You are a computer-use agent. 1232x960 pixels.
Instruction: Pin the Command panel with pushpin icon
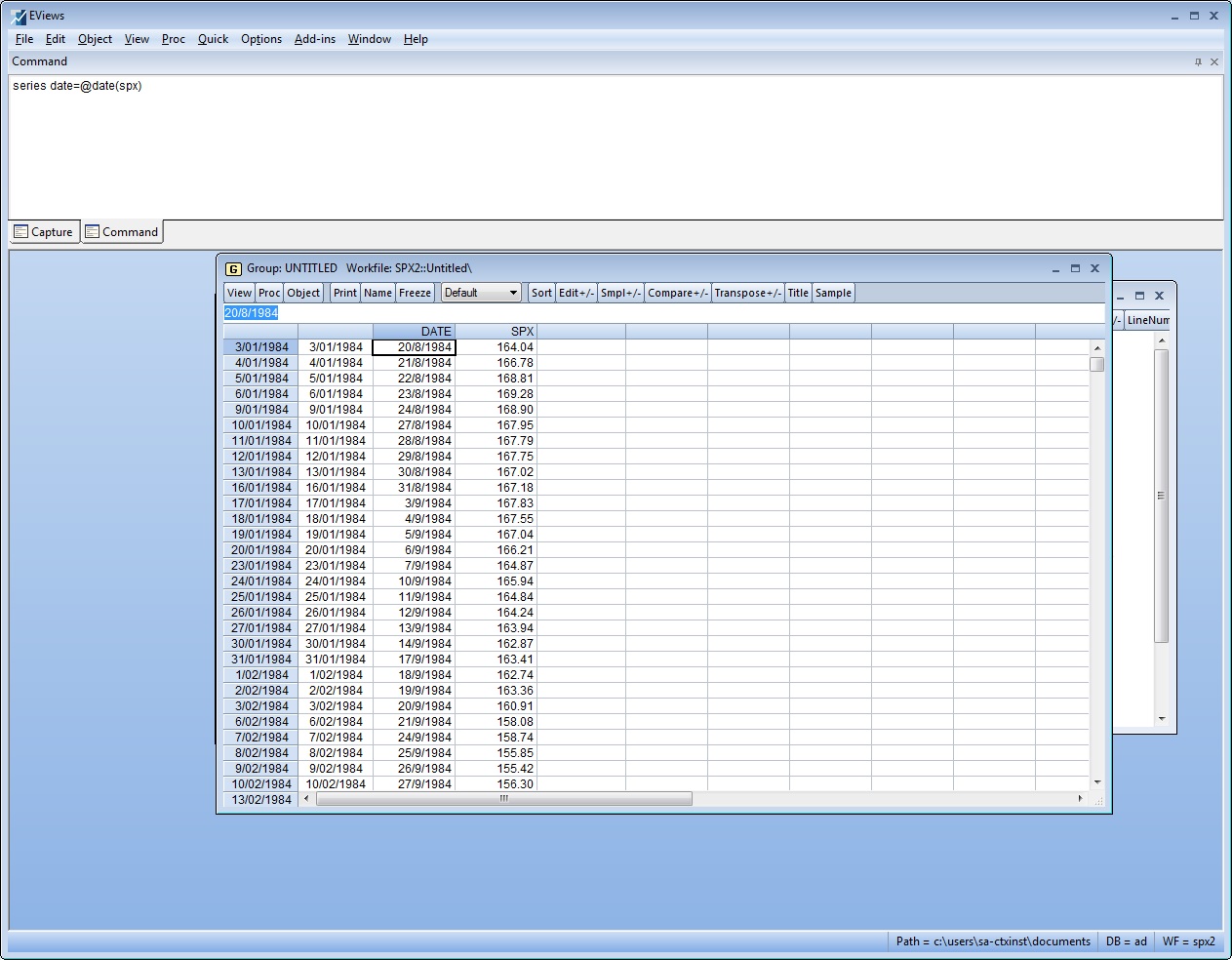pos(1198,61)
